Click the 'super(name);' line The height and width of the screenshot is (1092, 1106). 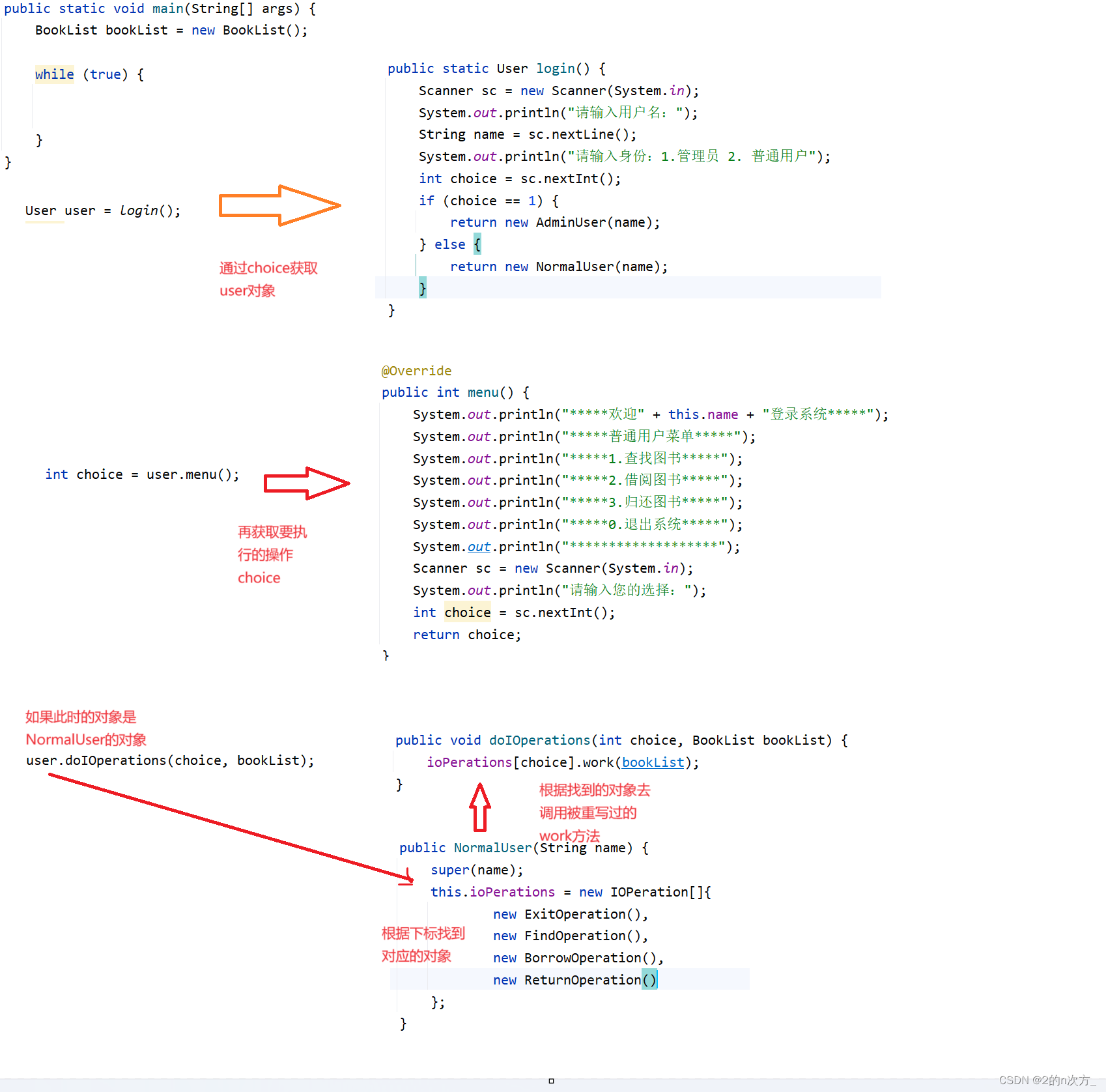click(477, 870)
